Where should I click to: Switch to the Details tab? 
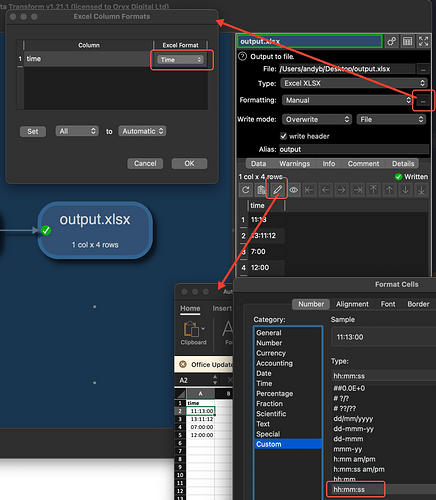(x=403, y=164)
